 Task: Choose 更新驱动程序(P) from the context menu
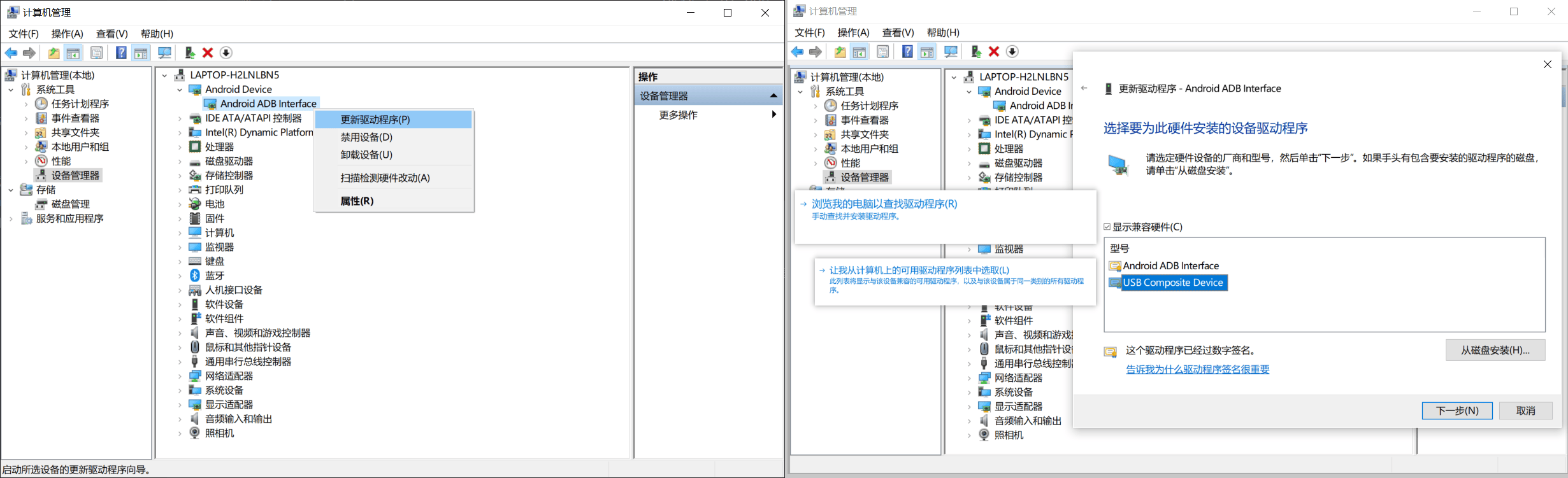(x=375, y=120)
